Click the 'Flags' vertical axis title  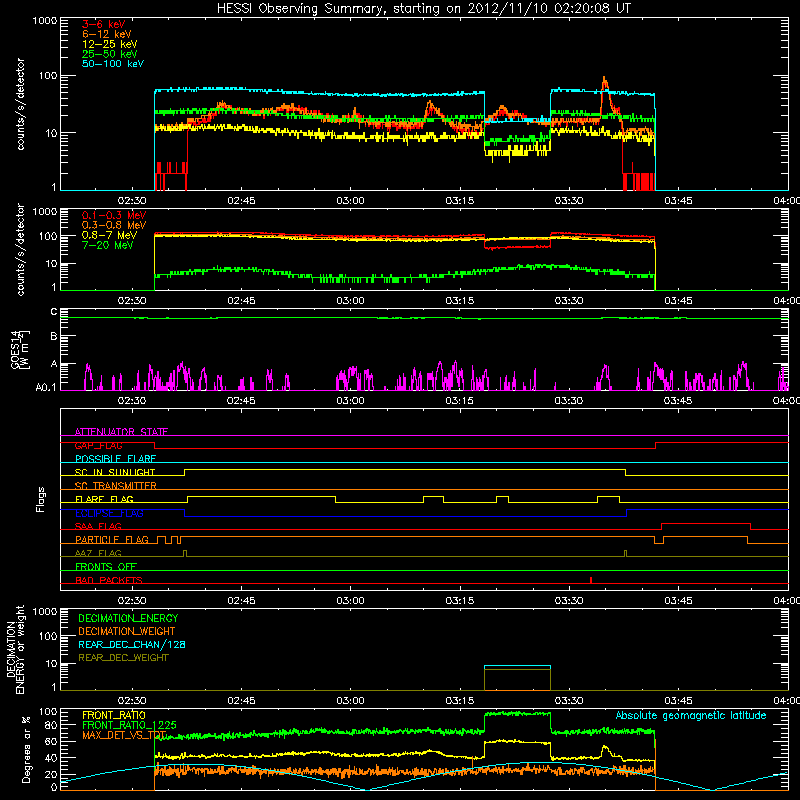click(x=41, y=500)
